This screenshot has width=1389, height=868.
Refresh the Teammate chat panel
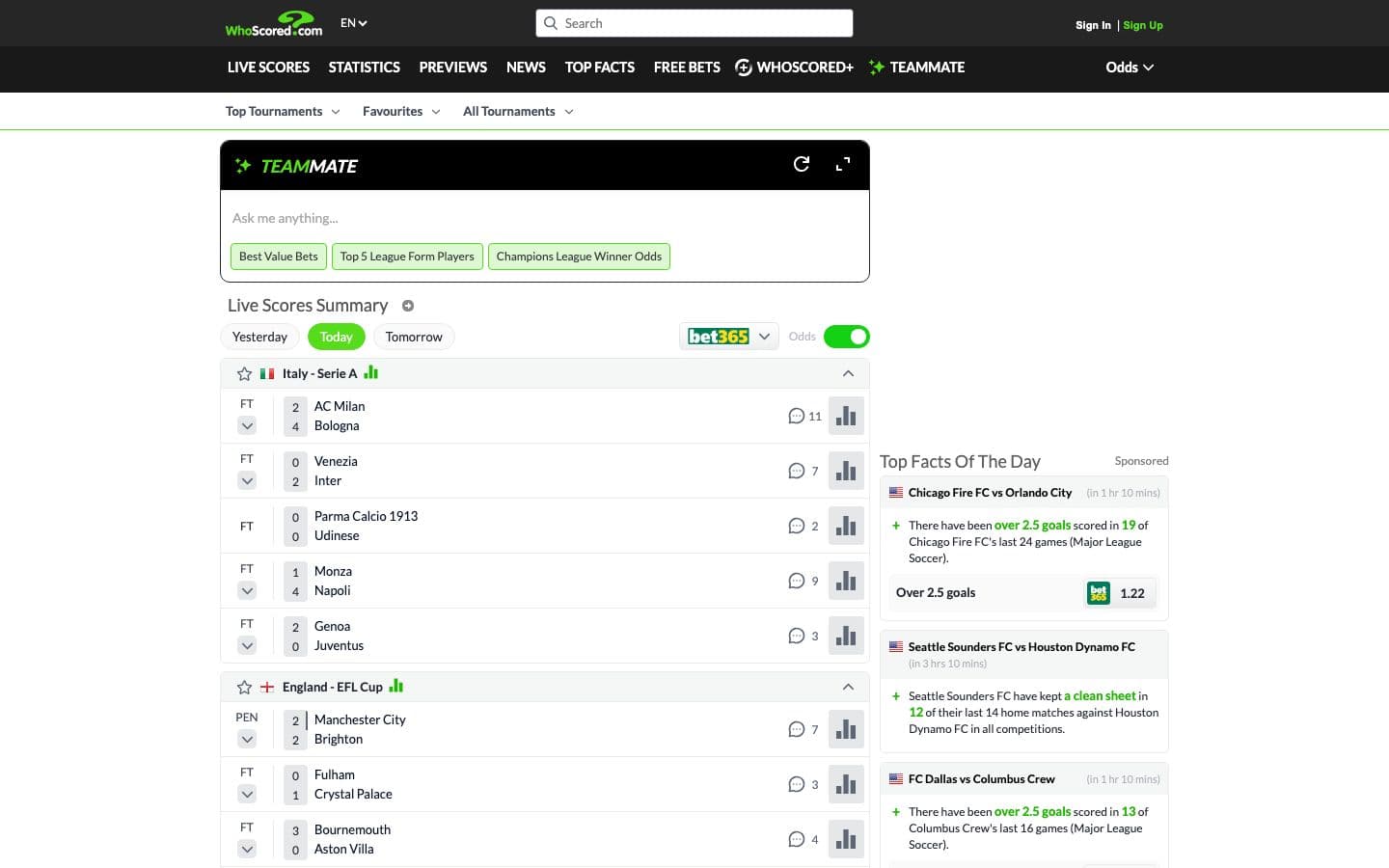coord(802,164)
